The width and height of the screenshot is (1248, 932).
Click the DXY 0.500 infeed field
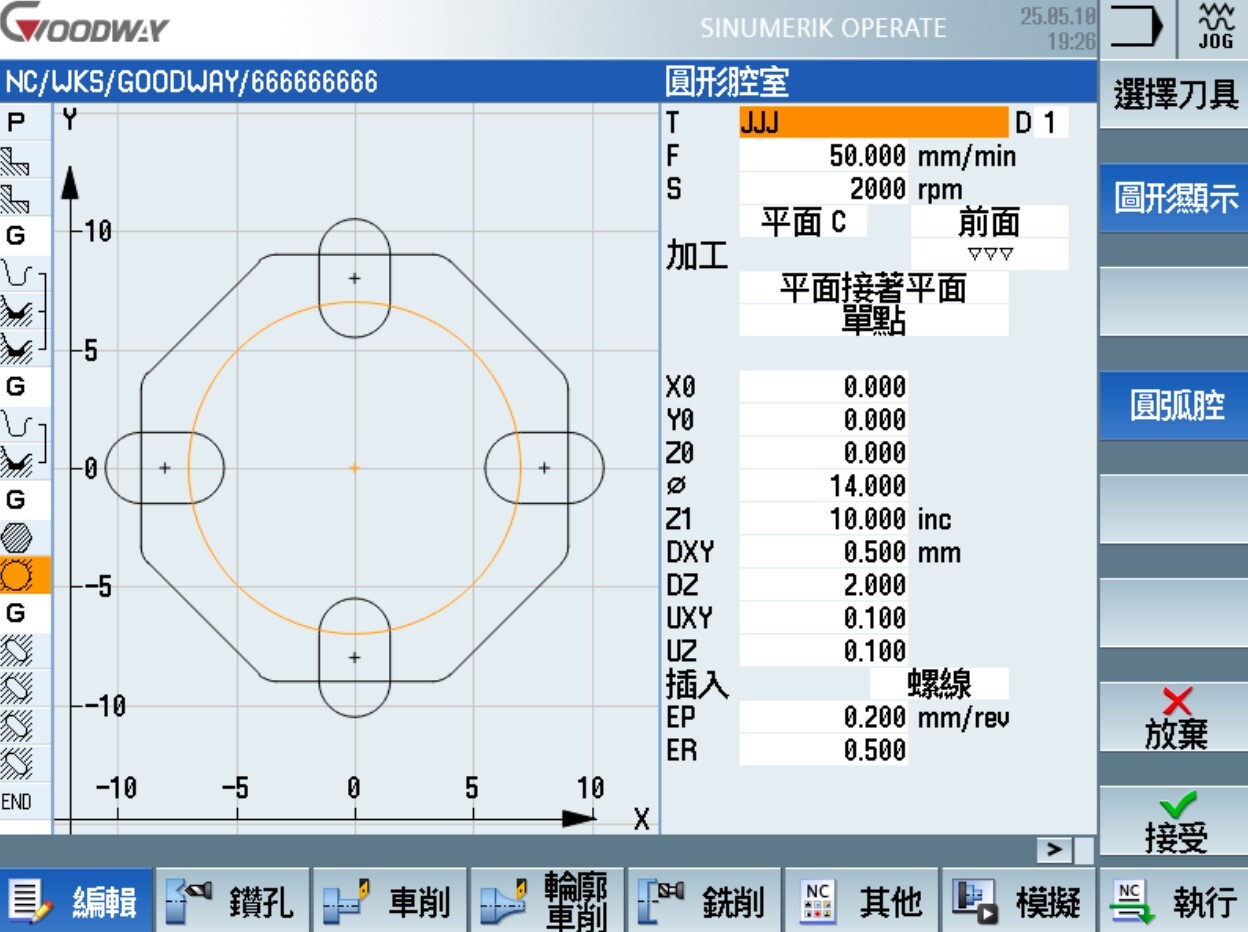(823, 552)
